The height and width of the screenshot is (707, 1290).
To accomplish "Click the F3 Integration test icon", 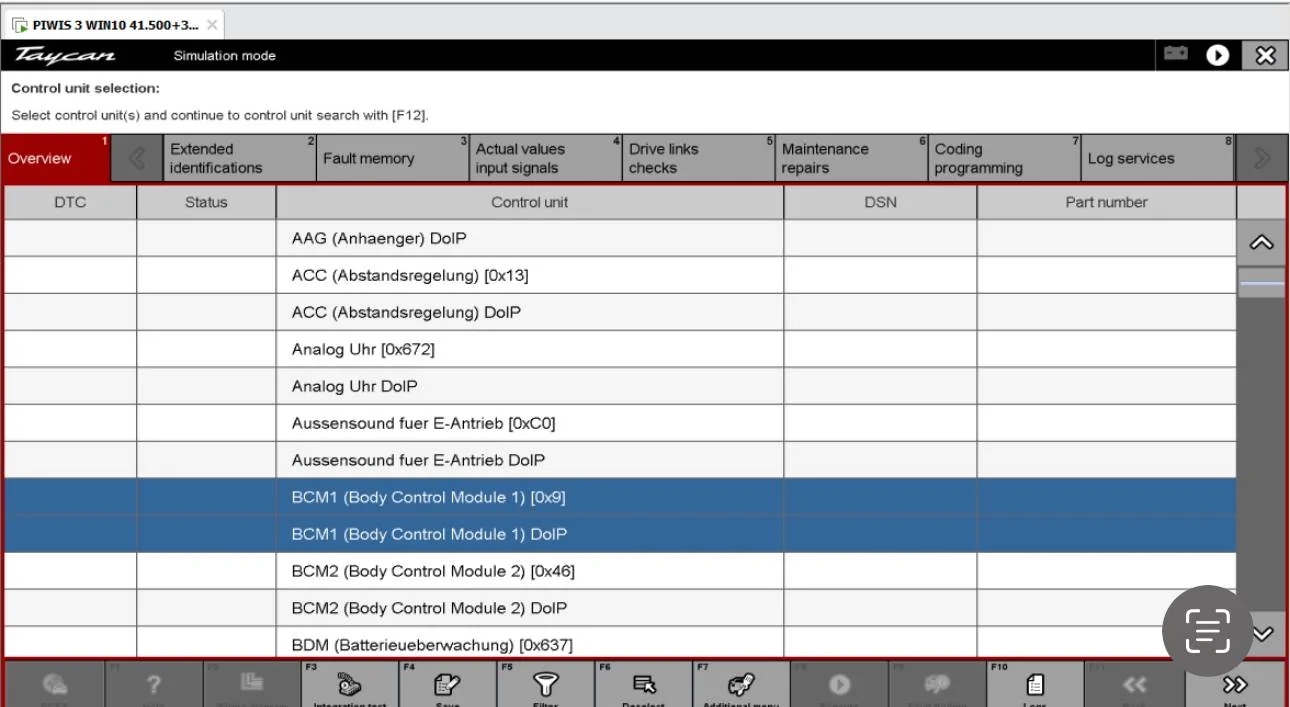I will click(x=349, y=685).
